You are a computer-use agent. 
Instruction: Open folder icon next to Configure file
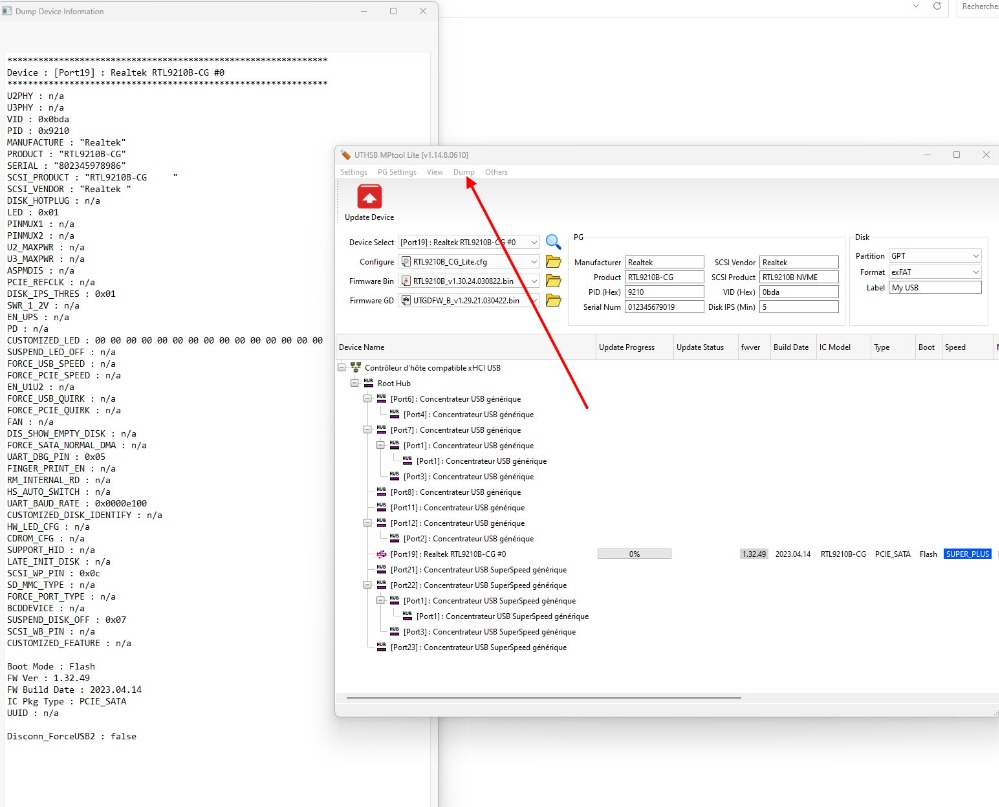coord(553,262)
